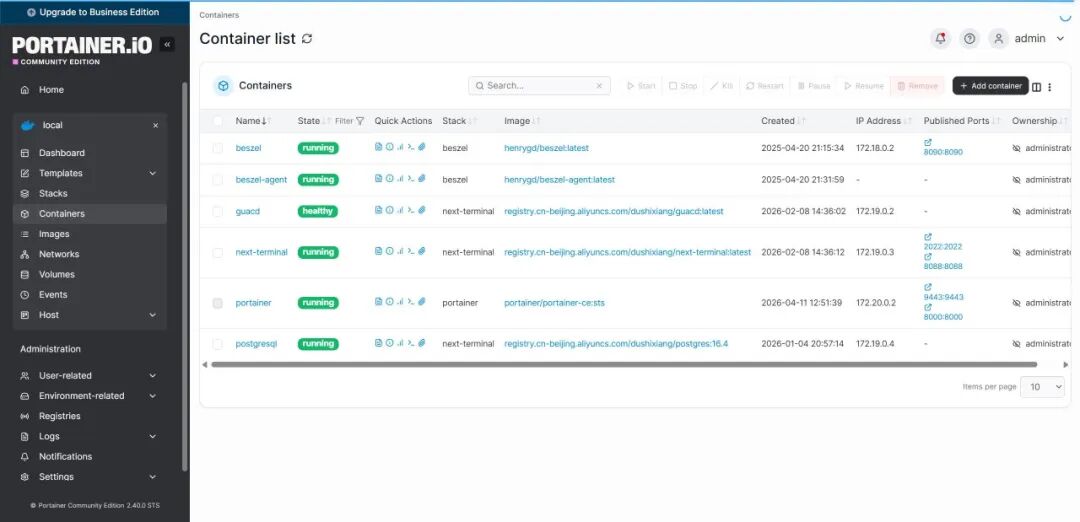
Task: Expand the Host sidebar submenu
Action: [153, 315]
